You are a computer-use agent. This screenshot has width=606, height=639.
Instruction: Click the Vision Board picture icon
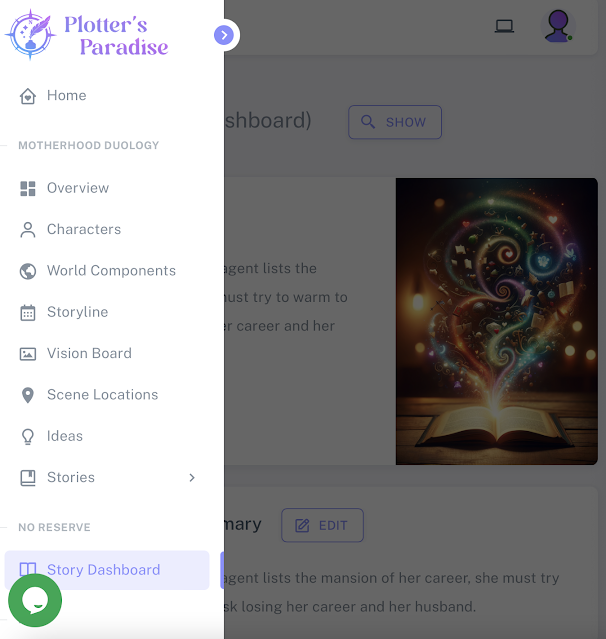28,354
